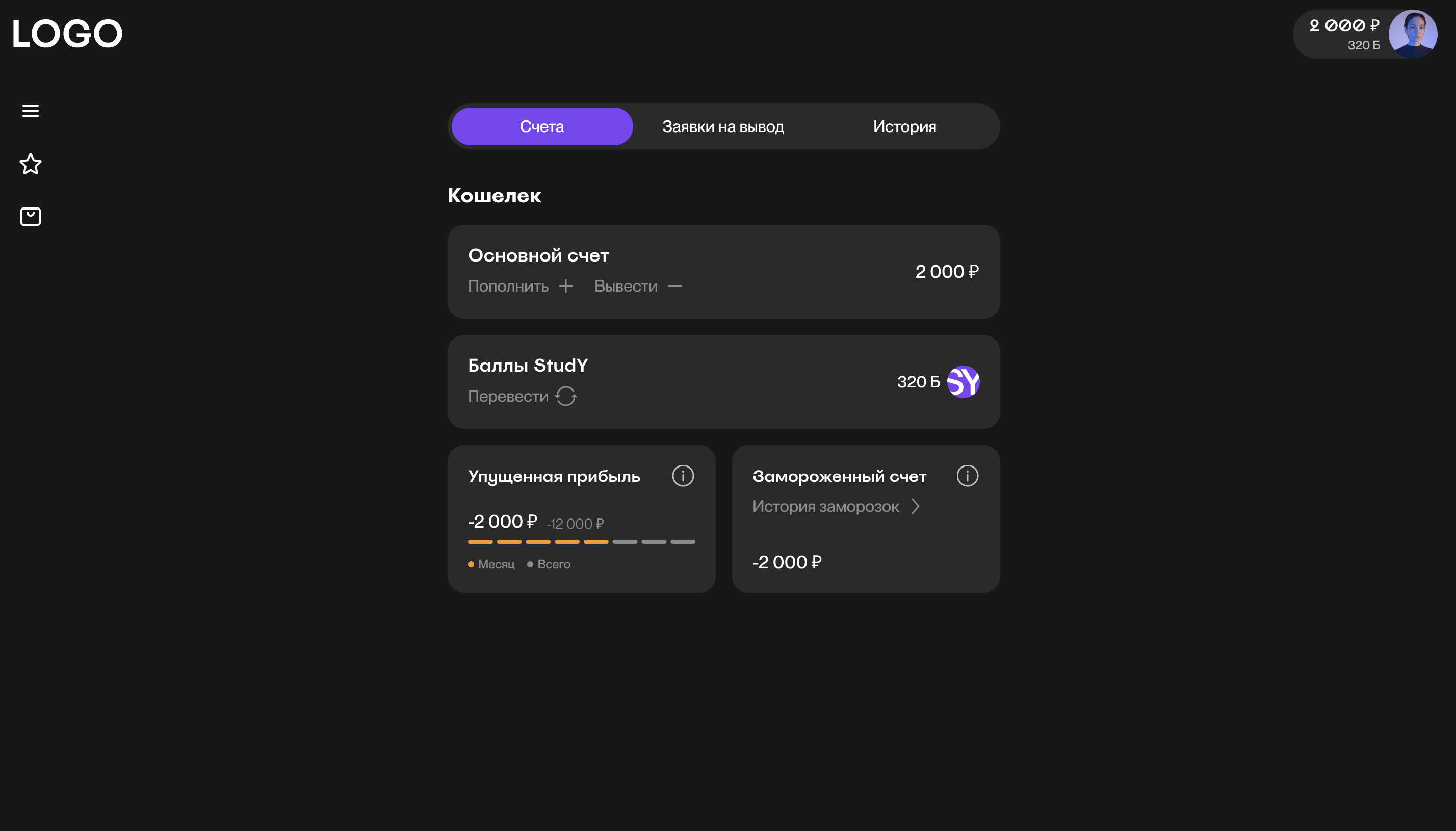Open the user avatar profile picture

(1413, 34)
